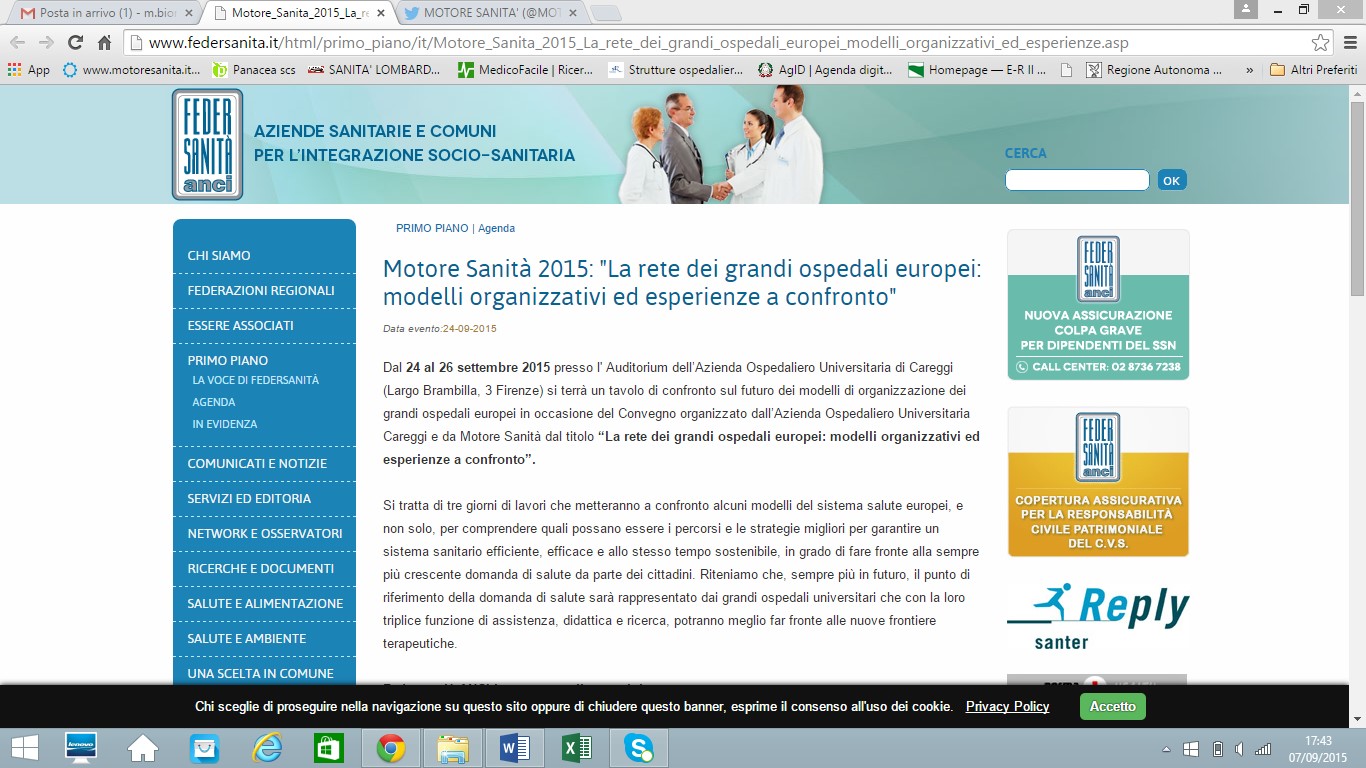Open File Explorer from taskbar
The width and height of the screenshot is (1366, 768).
pos(453,748)
